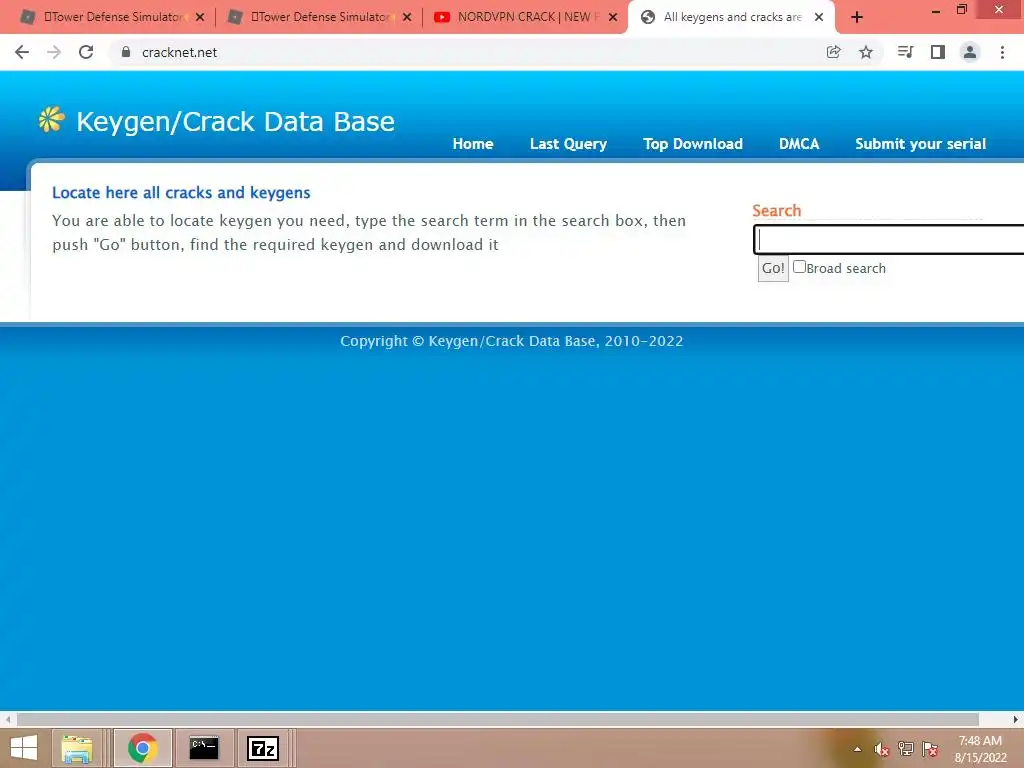This screenshot has height=768, width=1024.
Task: Enable the Broad search checkbox
Action: tap(799, 267)
